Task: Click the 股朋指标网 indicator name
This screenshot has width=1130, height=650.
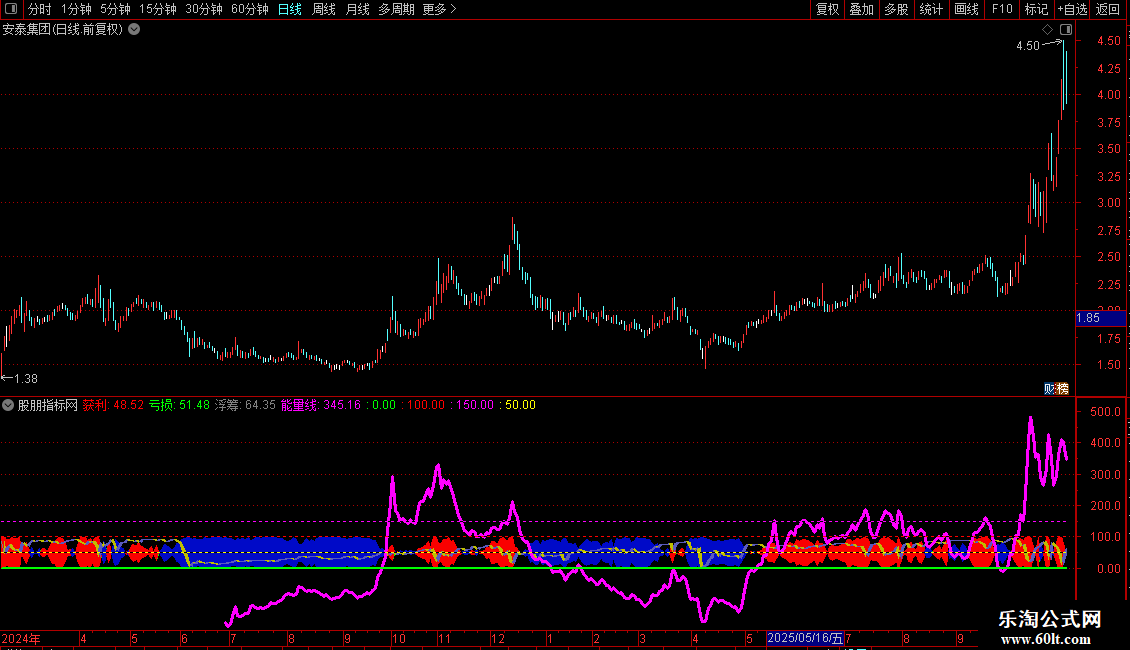Action: point(48,405)
